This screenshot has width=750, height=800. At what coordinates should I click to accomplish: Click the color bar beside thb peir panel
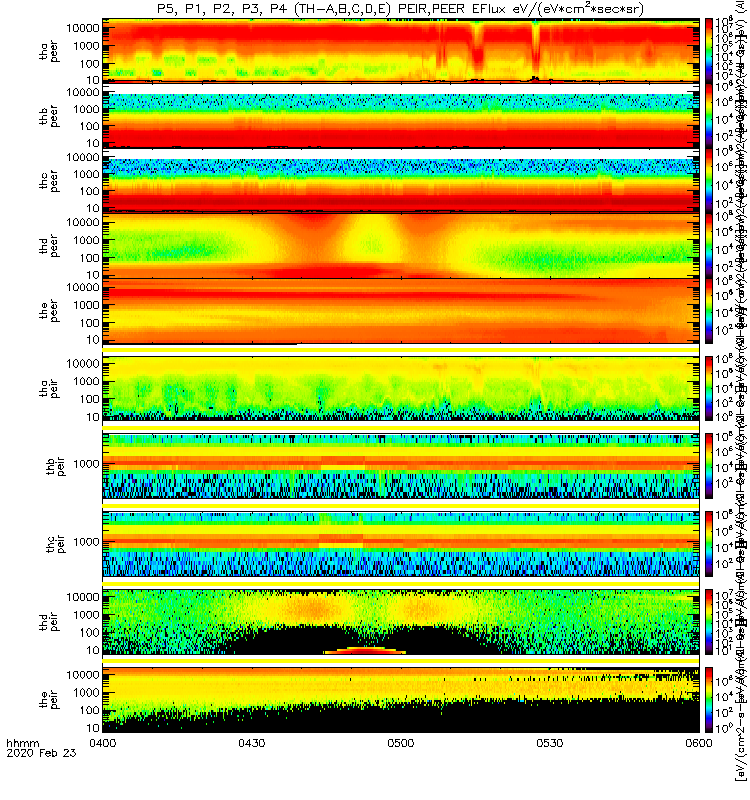pos(709,464)
